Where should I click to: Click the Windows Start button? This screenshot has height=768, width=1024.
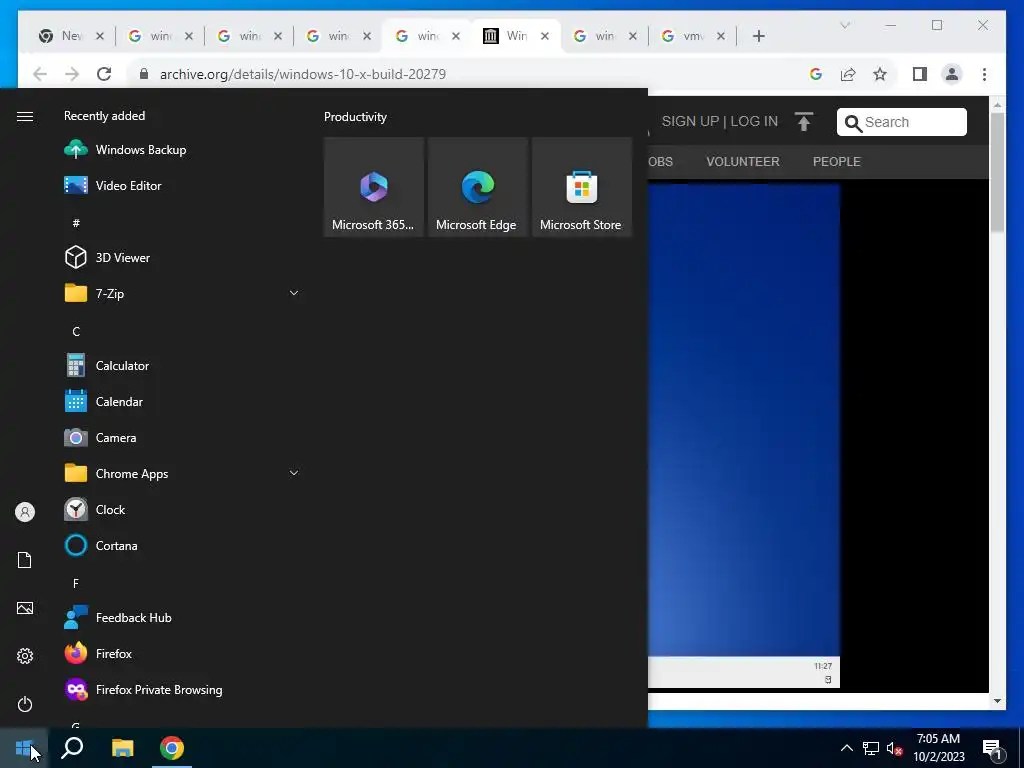point(24,748)
